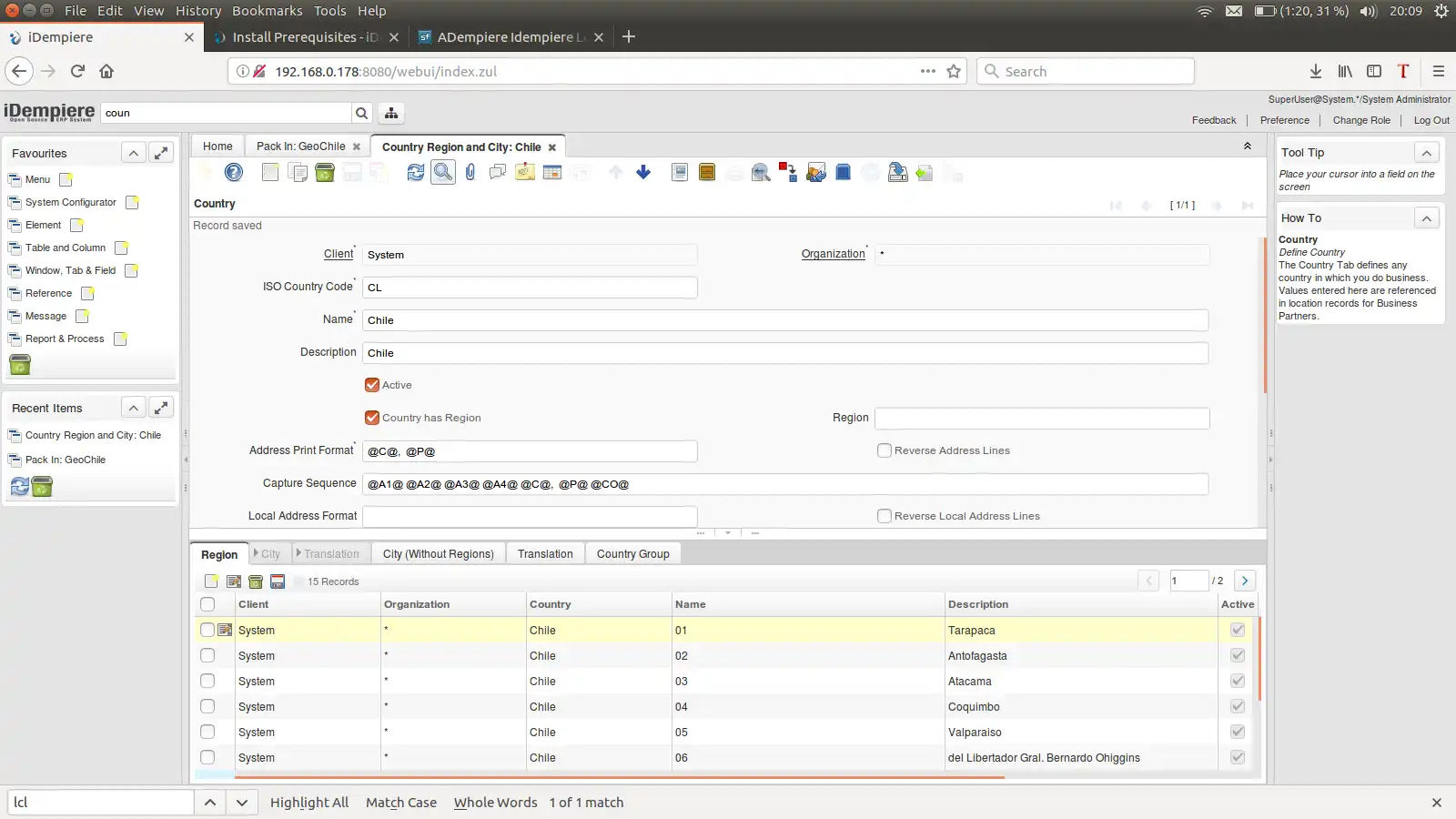This screenshot has width=1456, height=819.
Task: Uncheck the Active checkbox
Action: coord(372,385)
